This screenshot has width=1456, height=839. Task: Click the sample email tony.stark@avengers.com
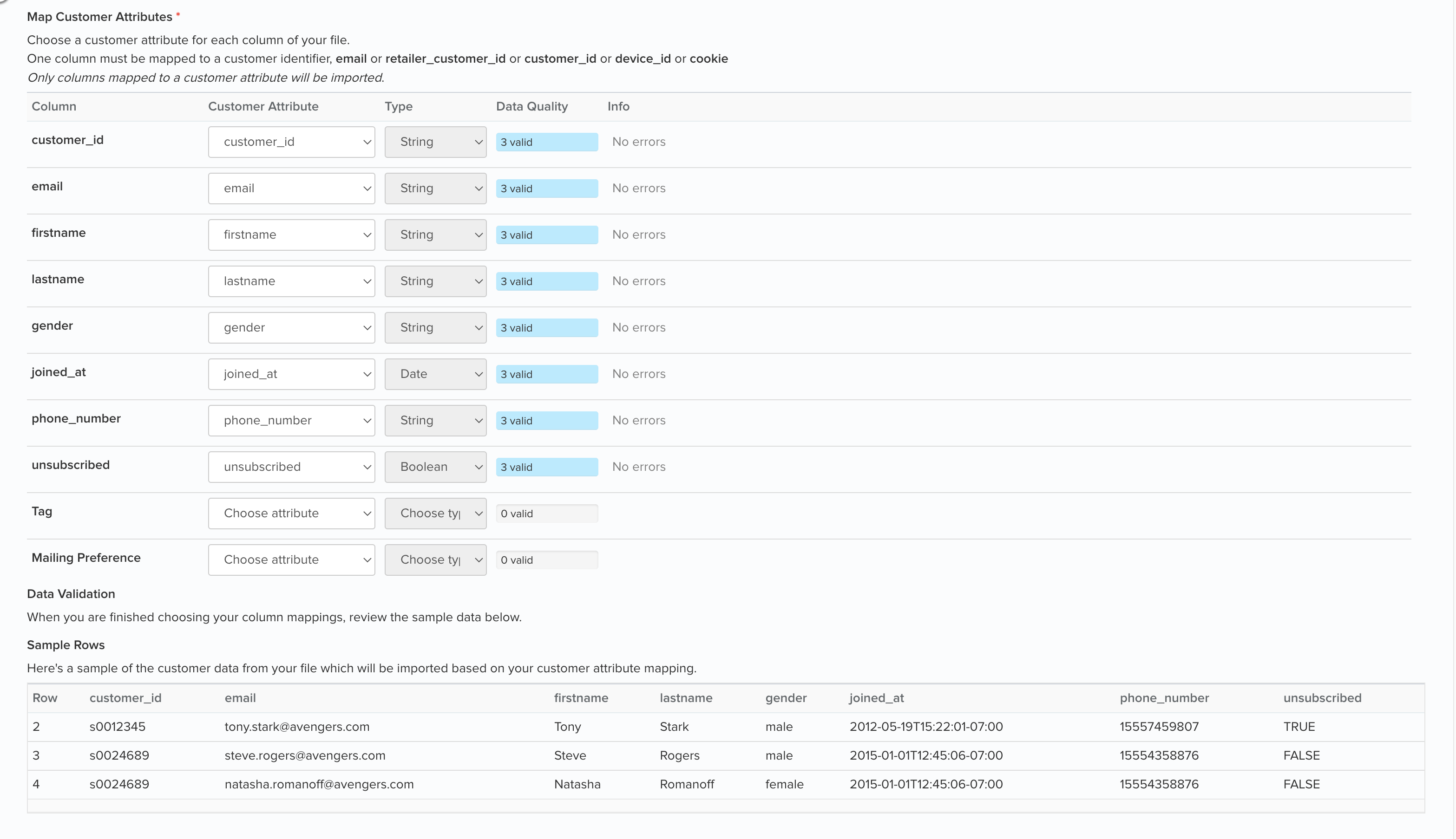tap(297, 727)
